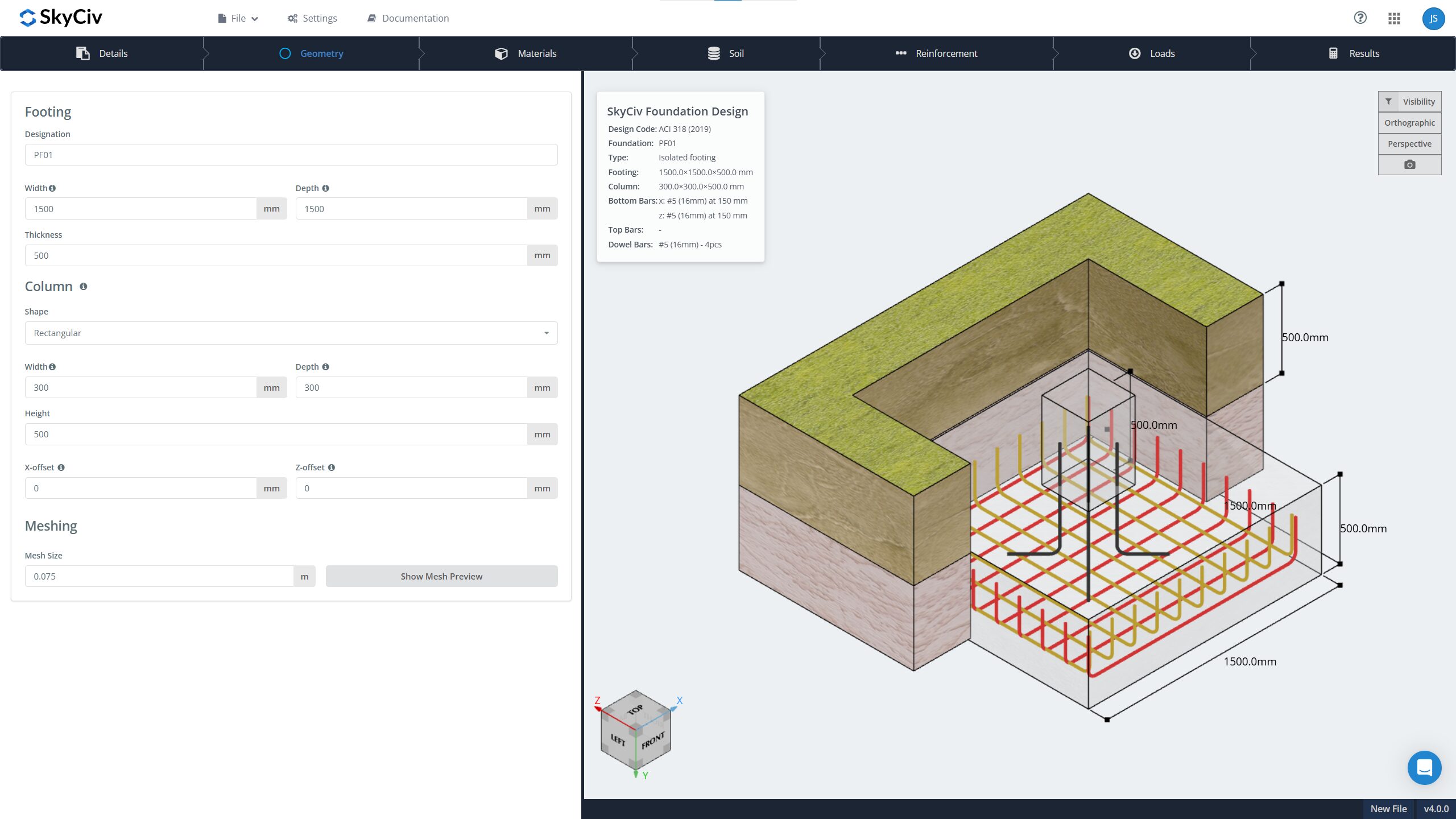
Task: Click the '#5 (16mm) - 4pcs' dowel bars value
Action: point(690,245)
